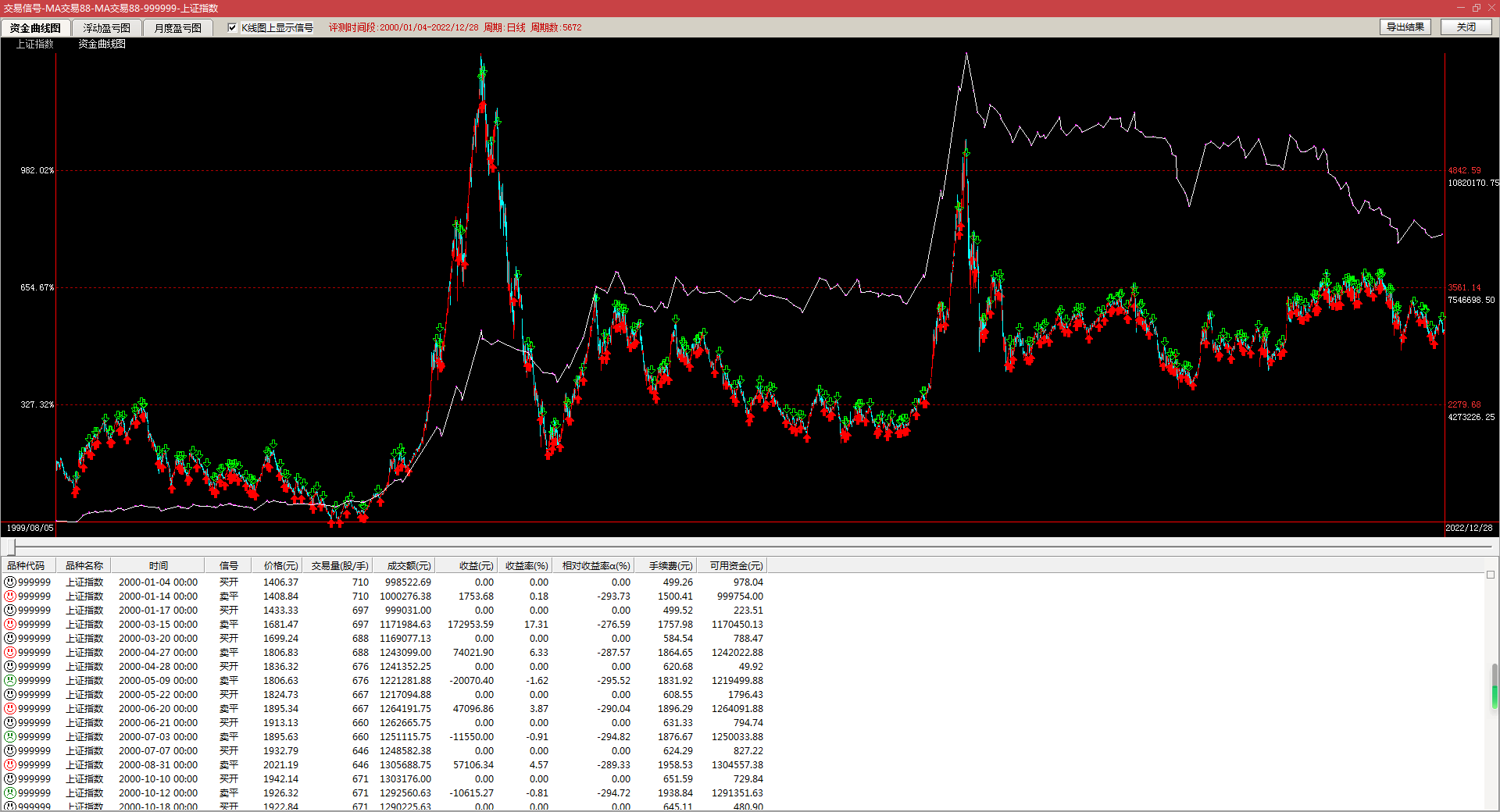The width and height of the screenshot is (1500, 812).
Task: Sort by the 品种名称 column header
Action: [x=84, y=565]
